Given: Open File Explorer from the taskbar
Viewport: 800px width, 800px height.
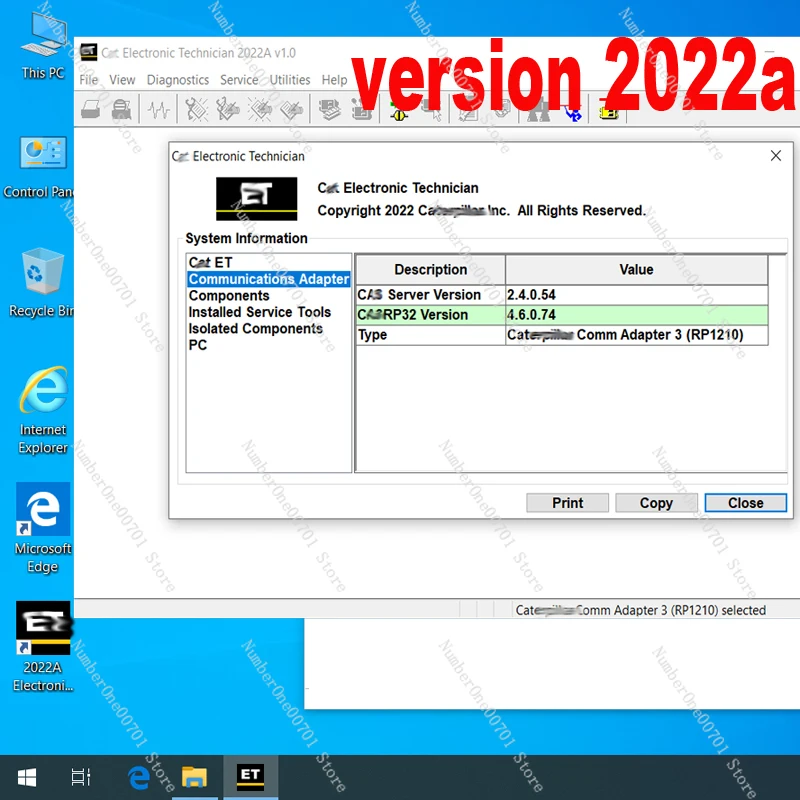Looking at the screenshot, I should pos(194,778).
